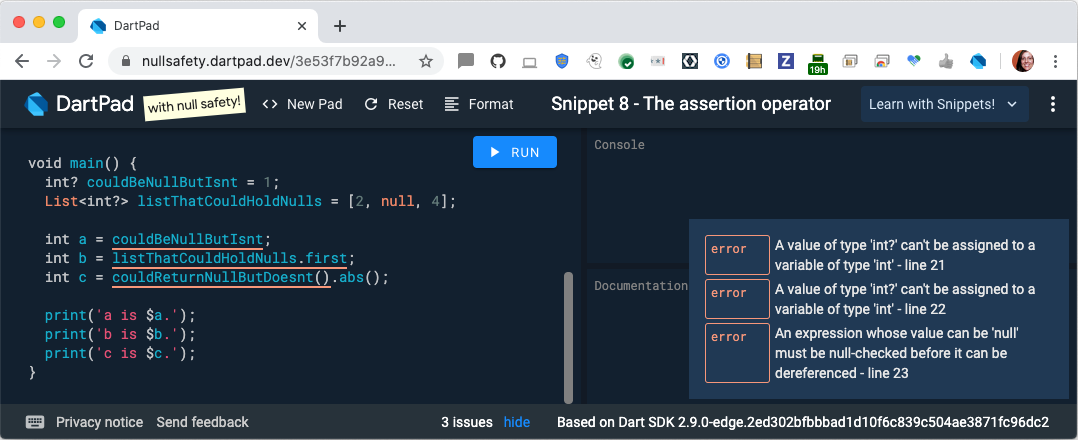Click the Dart extension icon in browser toolbar
This screenshot has height=440, width=1078.
(x=978, y=61)
